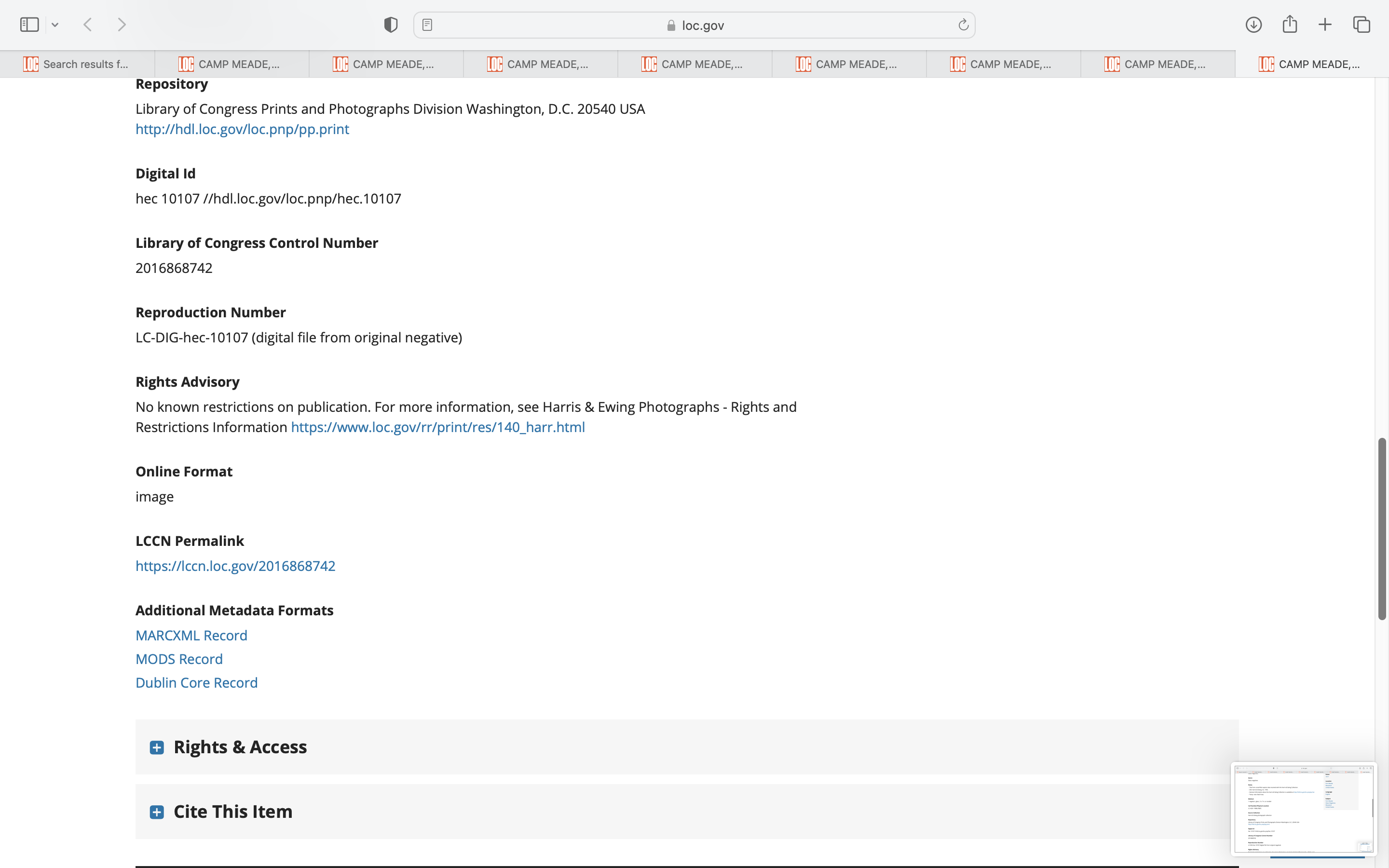Reload the loc.gov page
The image size is (1389, 868).
[963, 25]
